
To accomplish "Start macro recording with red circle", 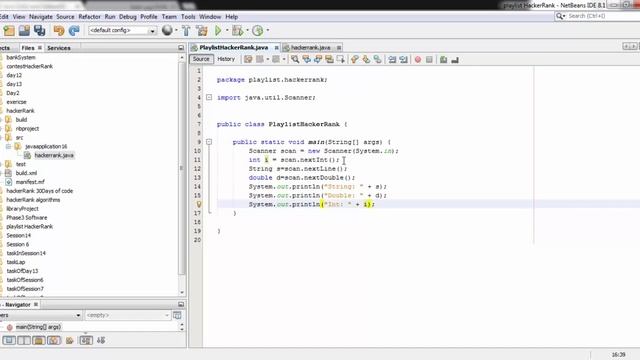I will point(418,60).
